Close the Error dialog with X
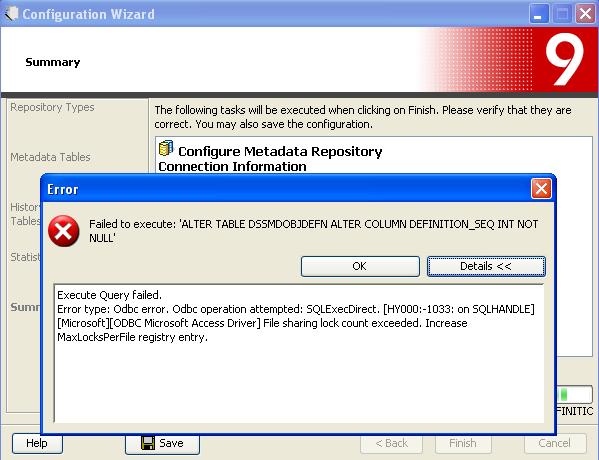 click(541, 188)
